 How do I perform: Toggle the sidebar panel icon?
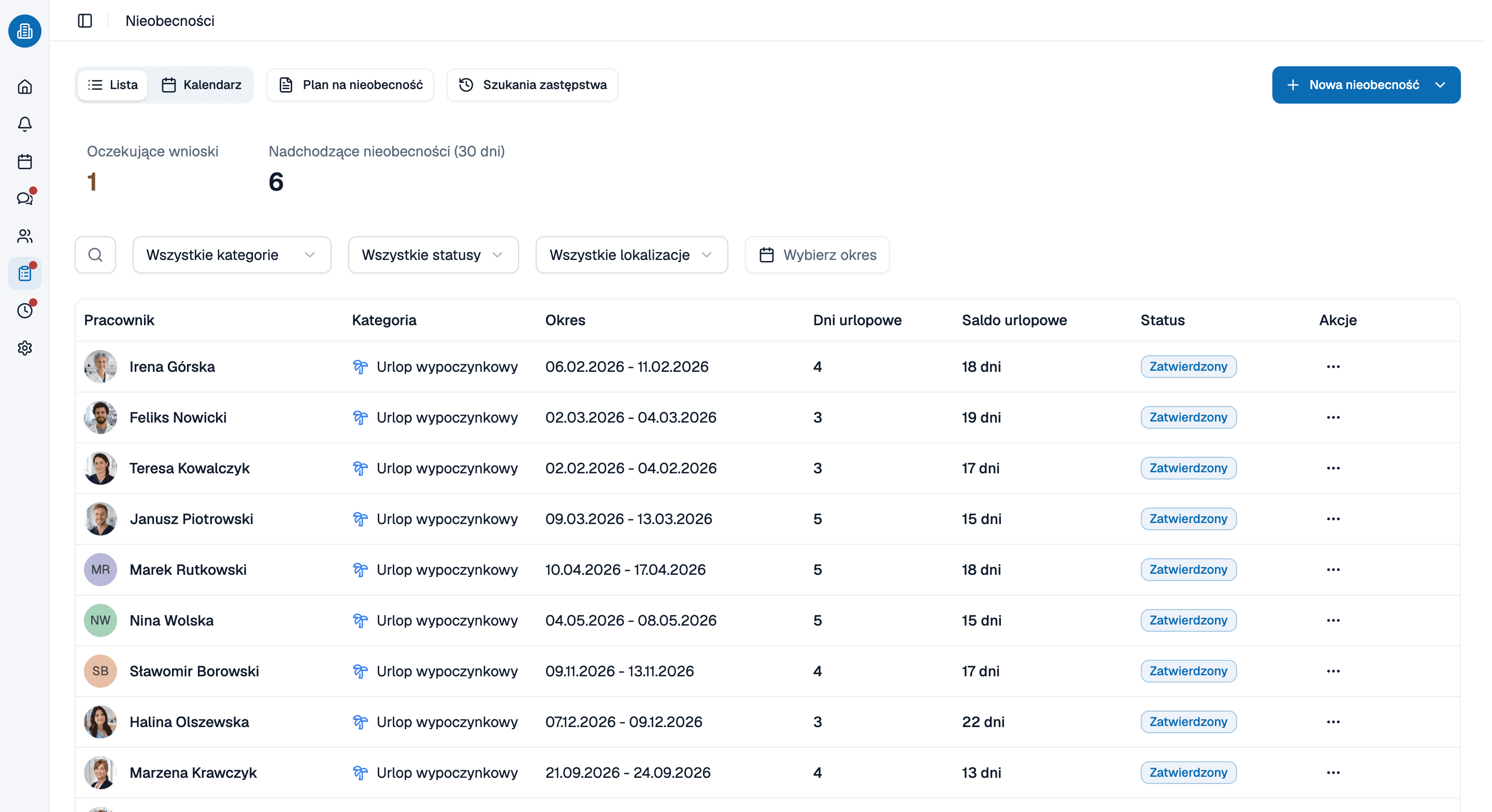coord(85,21)
